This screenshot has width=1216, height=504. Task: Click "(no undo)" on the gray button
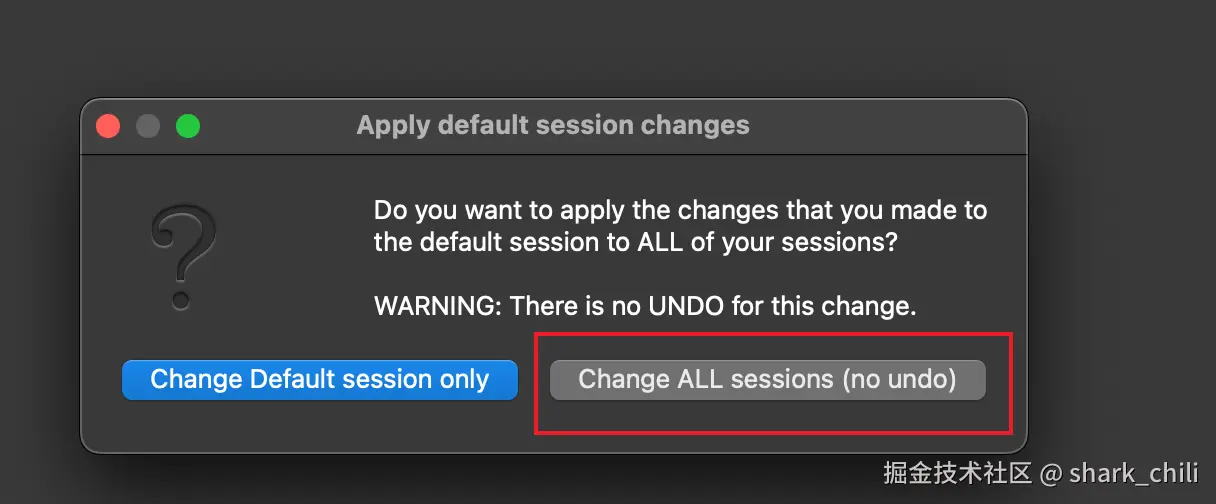tap(899, 380)
